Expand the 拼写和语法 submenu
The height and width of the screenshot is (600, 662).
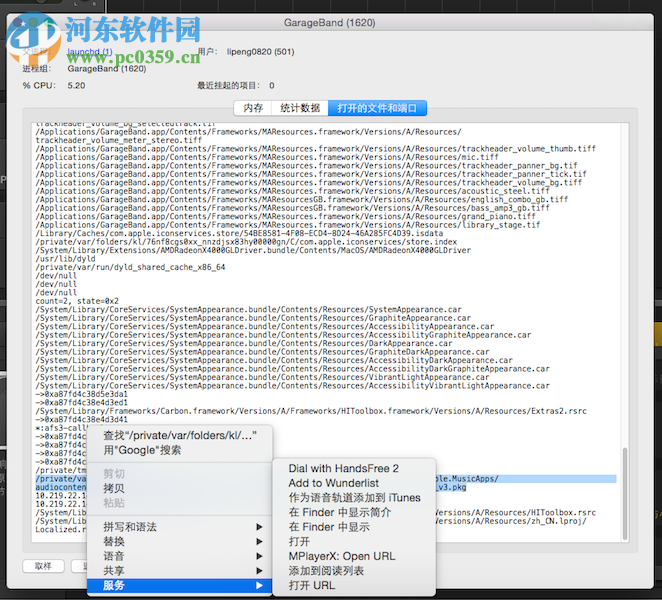(x=179, y=527)
